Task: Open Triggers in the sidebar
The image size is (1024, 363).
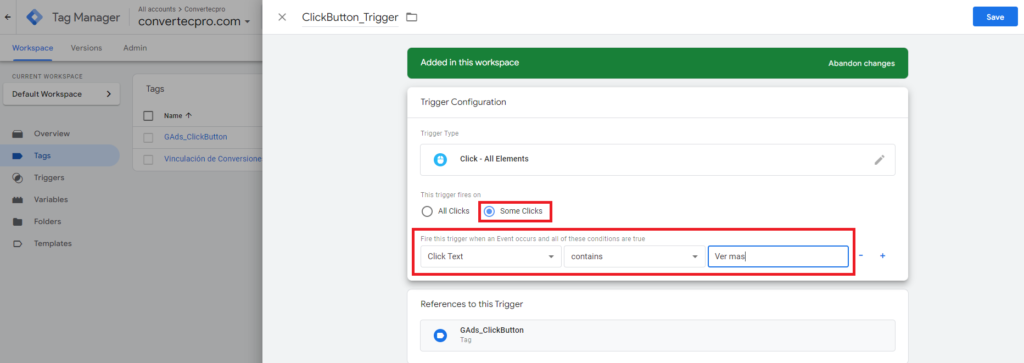Action: 49,178
